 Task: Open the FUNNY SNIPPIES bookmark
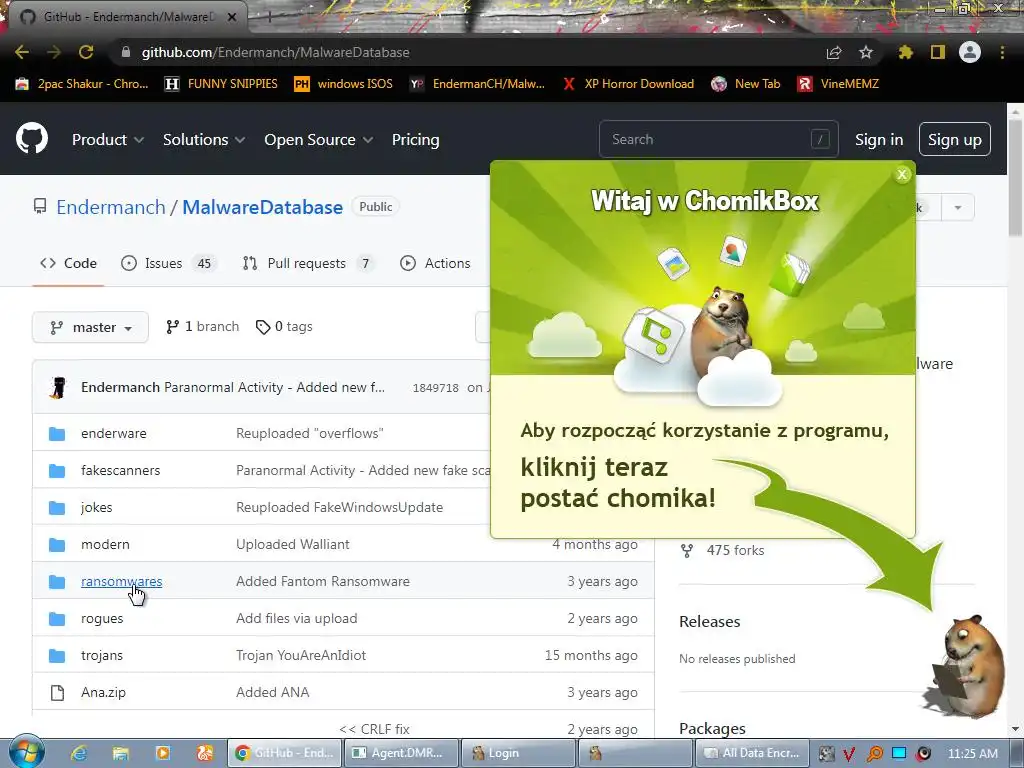(221, 84)
